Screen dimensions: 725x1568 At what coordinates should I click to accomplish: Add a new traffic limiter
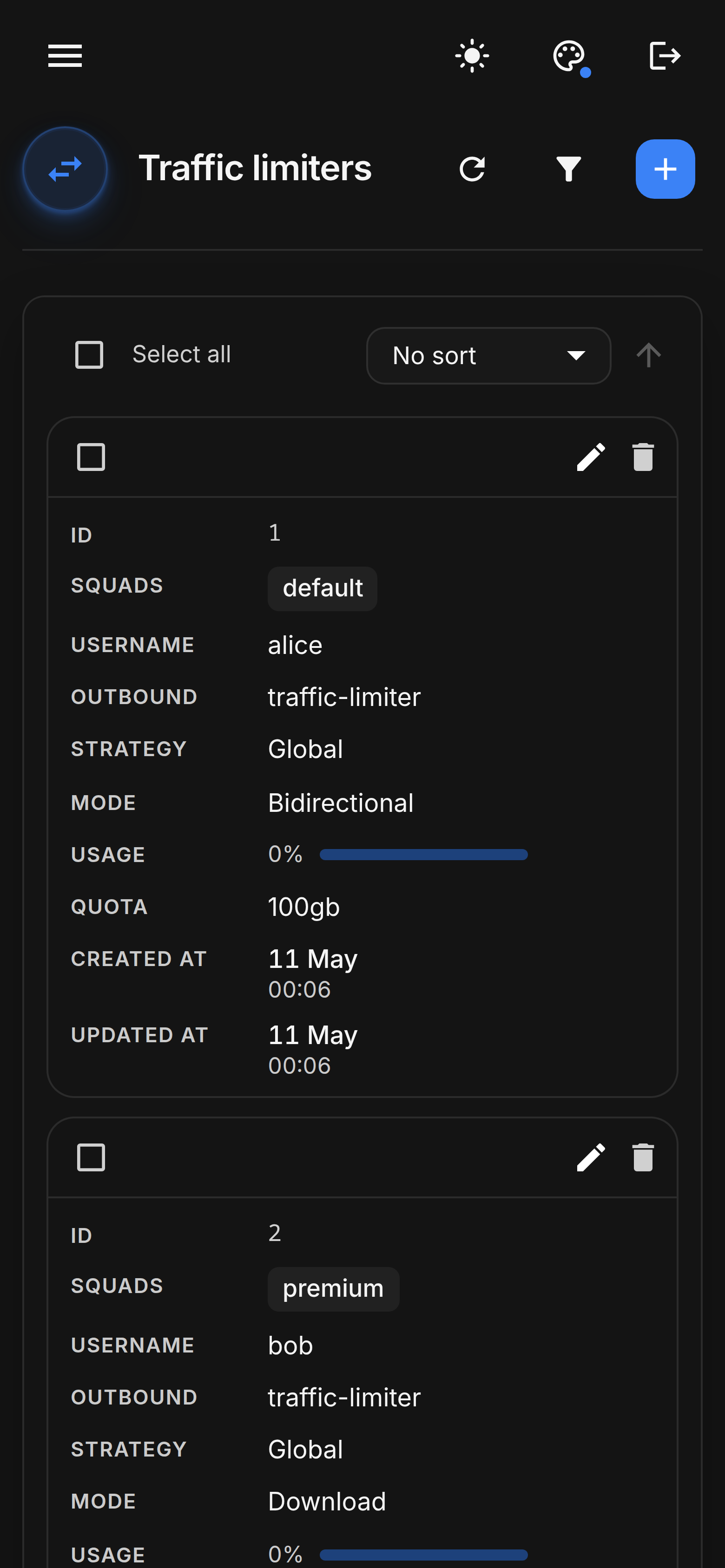click(666, 169)
